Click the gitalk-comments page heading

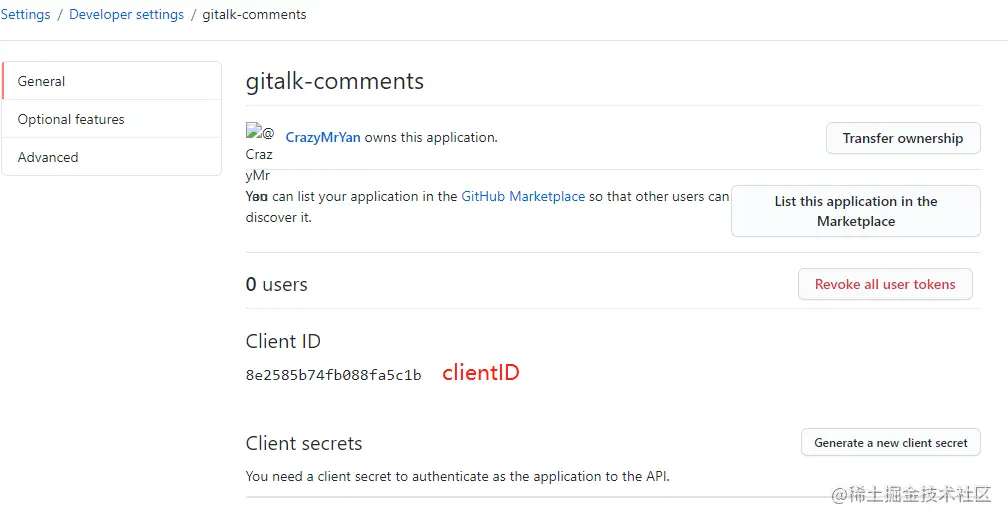tap(335, 81)
